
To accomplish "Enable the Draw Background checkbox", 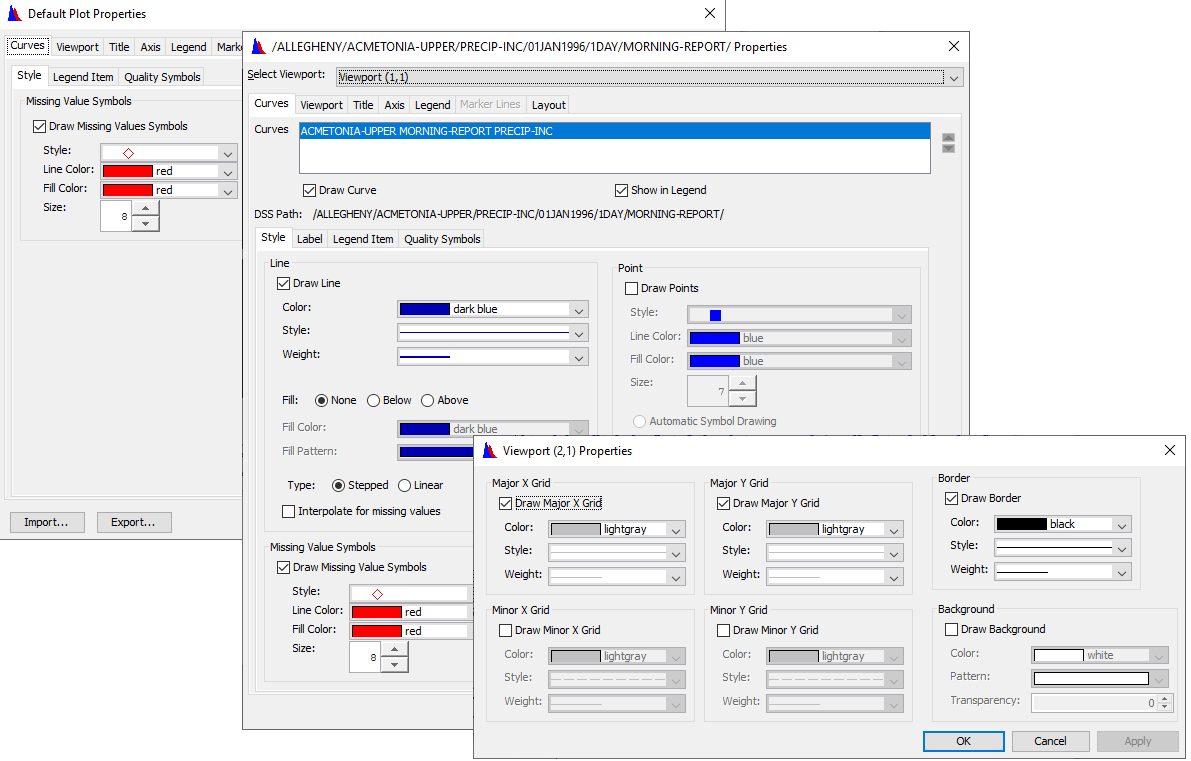I will 951,630.
